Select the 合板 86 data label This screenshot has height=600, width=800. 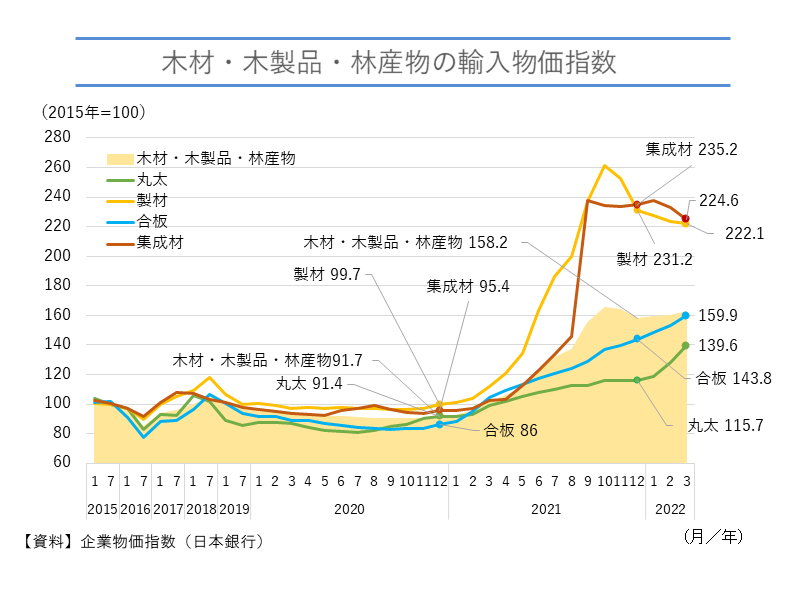(508, 430)
